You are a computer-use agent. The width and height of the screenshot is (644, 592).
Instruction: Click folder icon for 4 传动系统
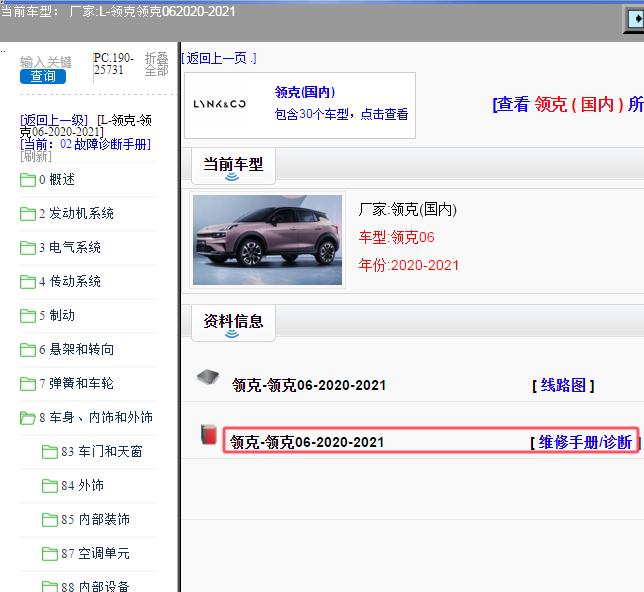tap(28, 282)
